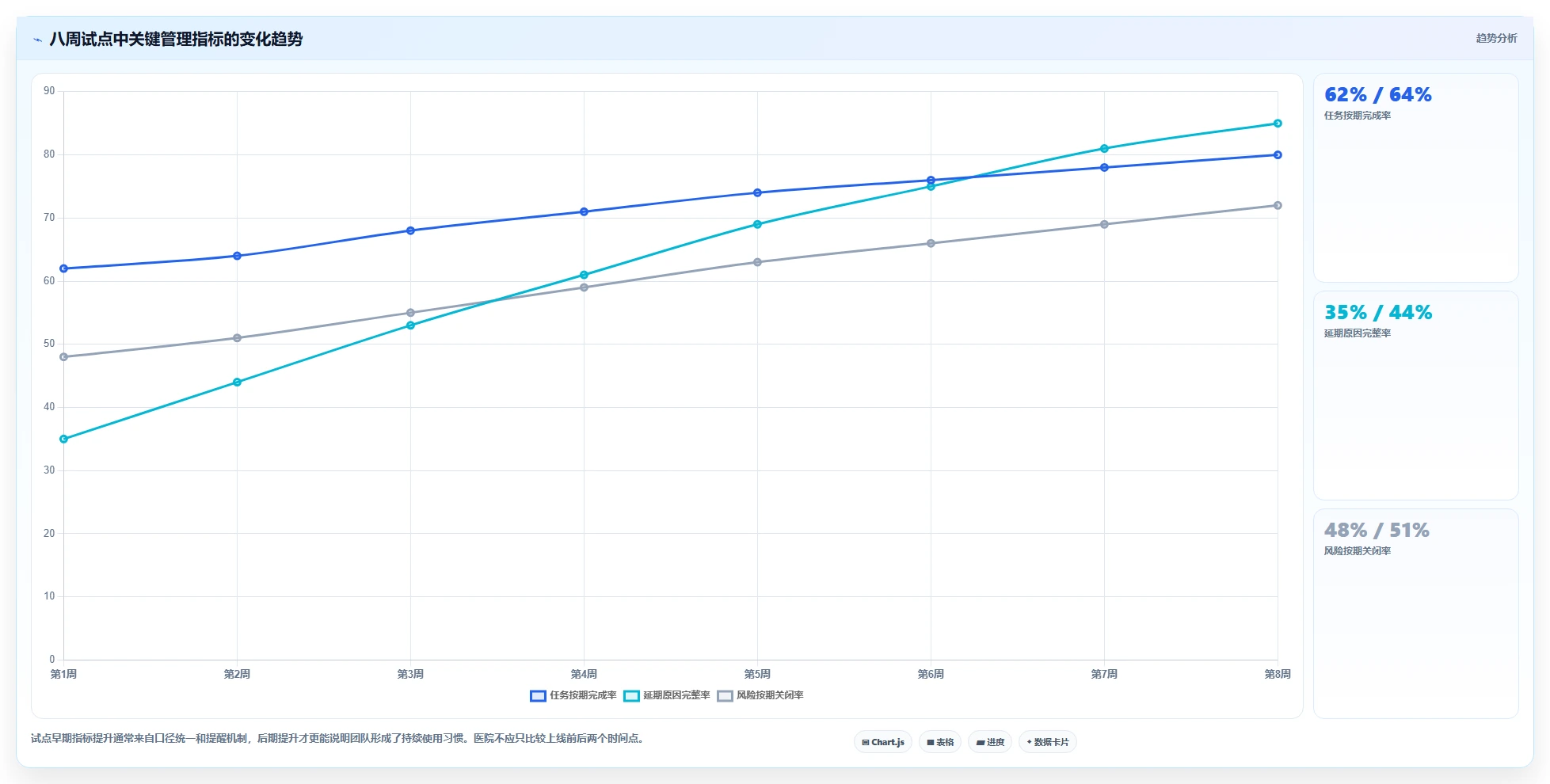Click the blue 任务按期完成率 point at 第8周
This screenshot has height=784, width=1550.
pos(1278,155)
